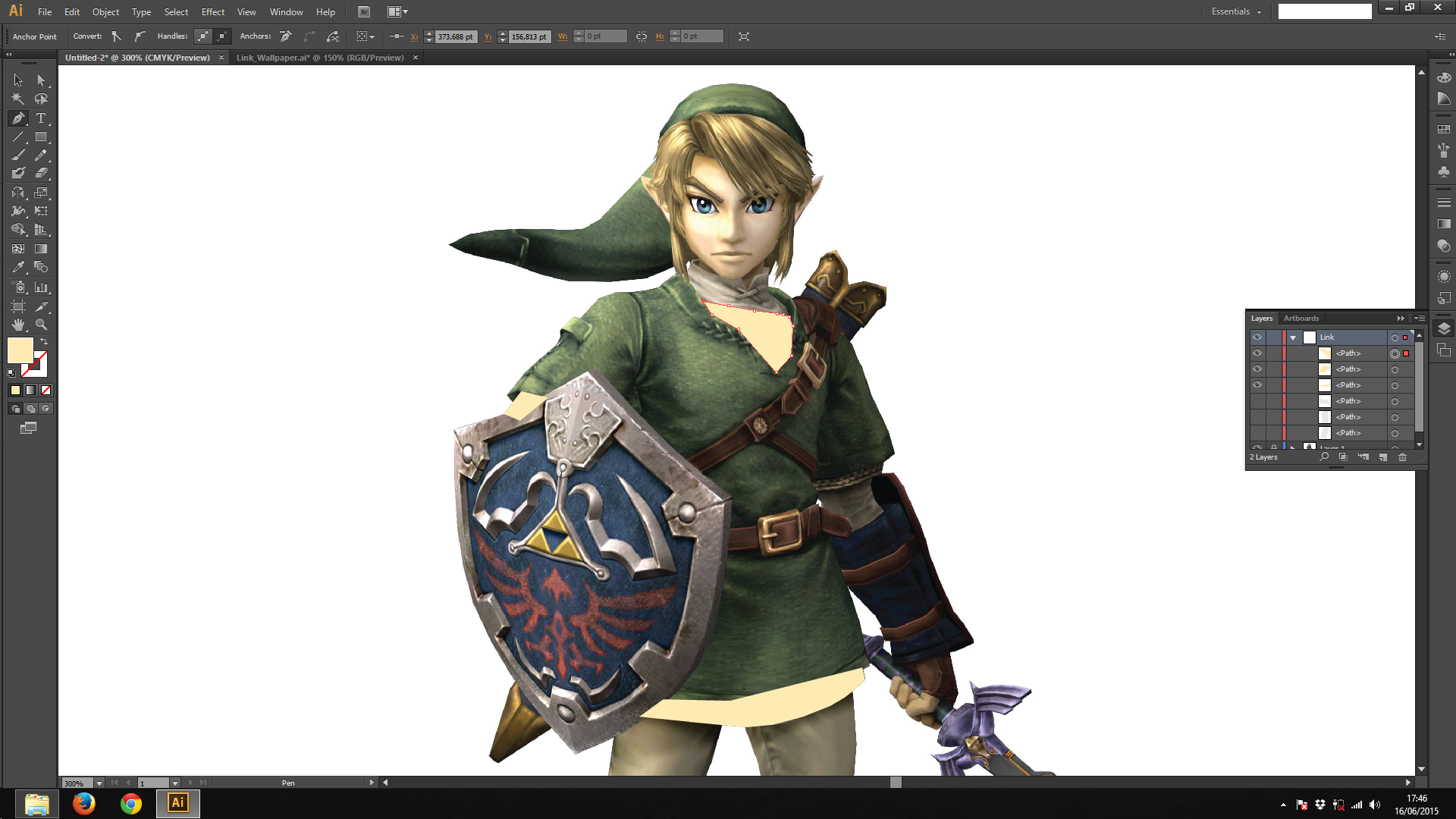Open the Essentials workspace dropdown

[x=1237, y=11]
